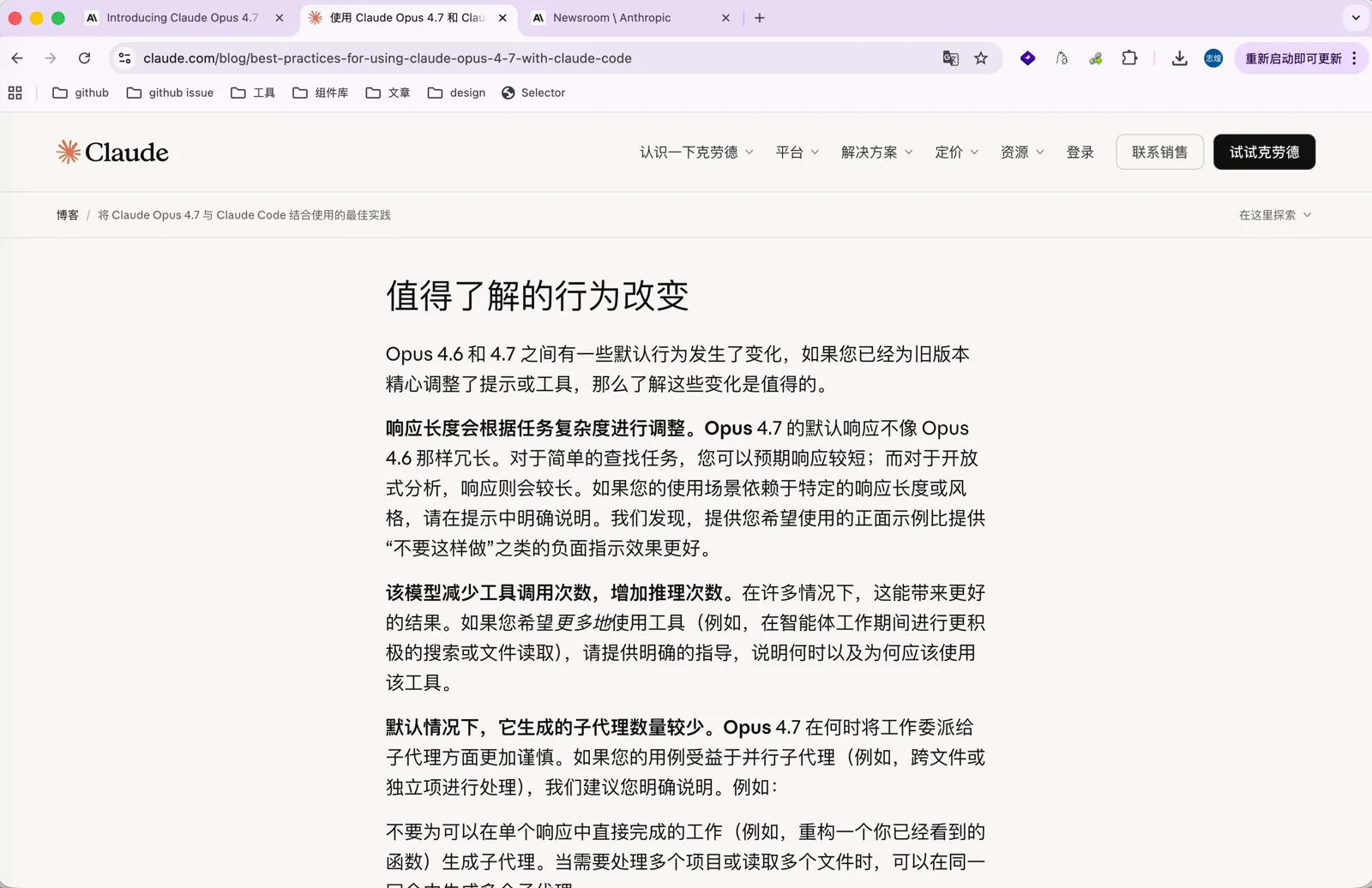Open Chrome three-dot menu
The height and width of the screenshot is (888, 1372).
click(x=1354, y=58)
